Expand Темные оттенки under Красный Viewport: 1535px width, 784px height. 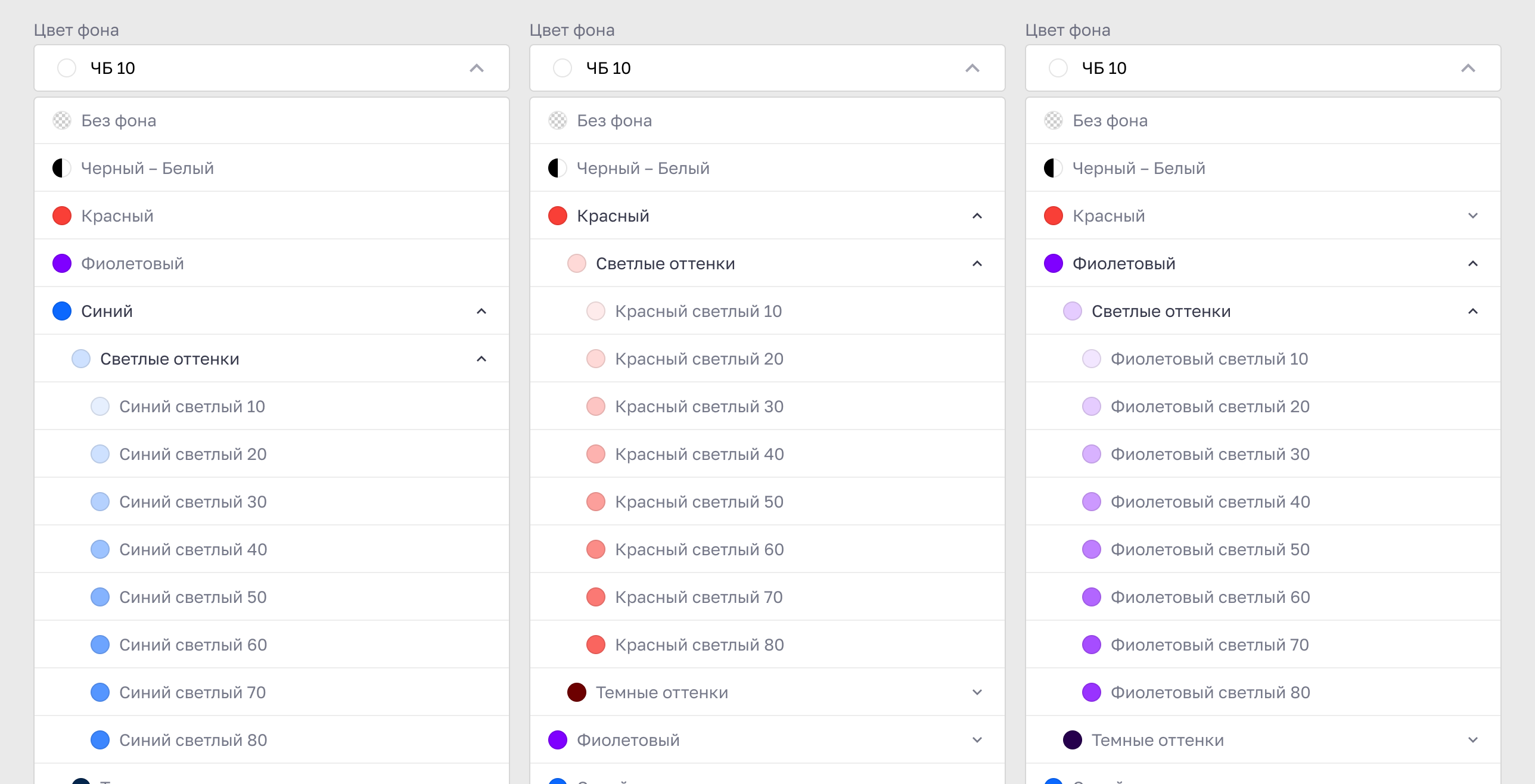(977, 692)
